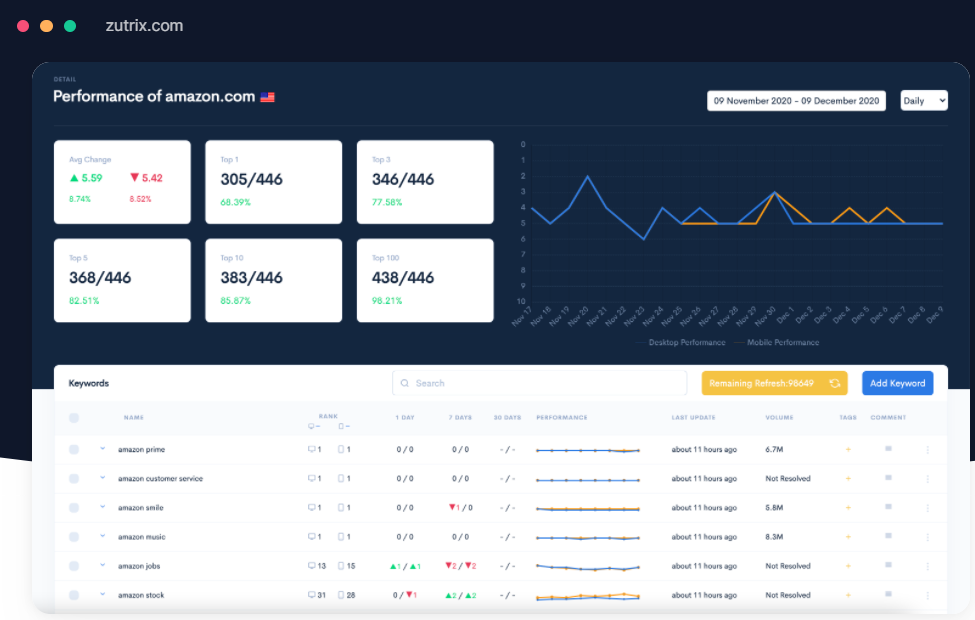Open comment icon for amazon smile
The width and height of the screenshot is (975, 620).
(x=888, y=507)
